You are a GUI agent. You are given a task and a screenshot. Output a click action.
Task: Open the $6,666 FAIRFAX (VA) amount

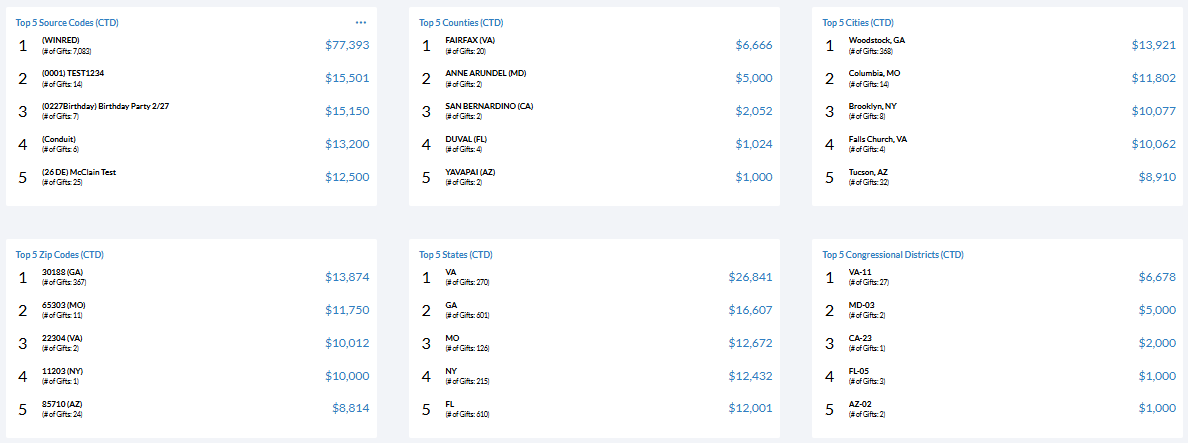pos(753,45)
